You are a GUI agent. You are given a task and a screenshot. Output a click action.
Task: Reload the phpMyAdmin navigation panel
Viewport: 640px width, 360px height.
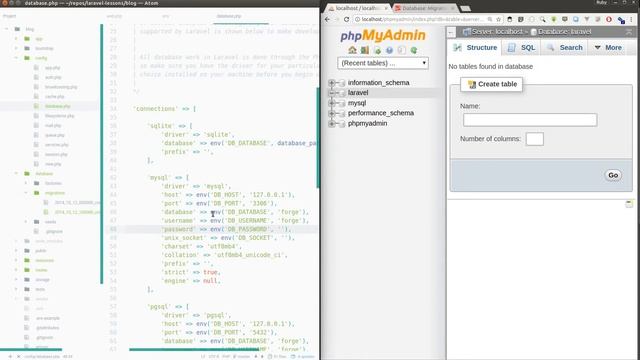click(x=414, y=50)
